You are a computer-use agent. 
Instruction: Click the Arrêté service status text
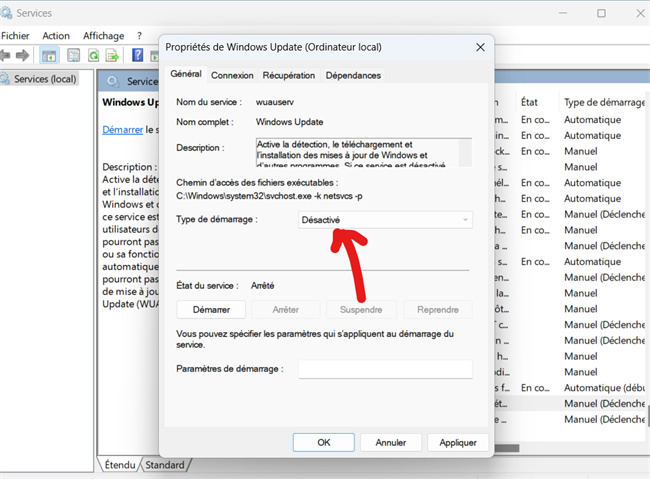click(262, 286)
